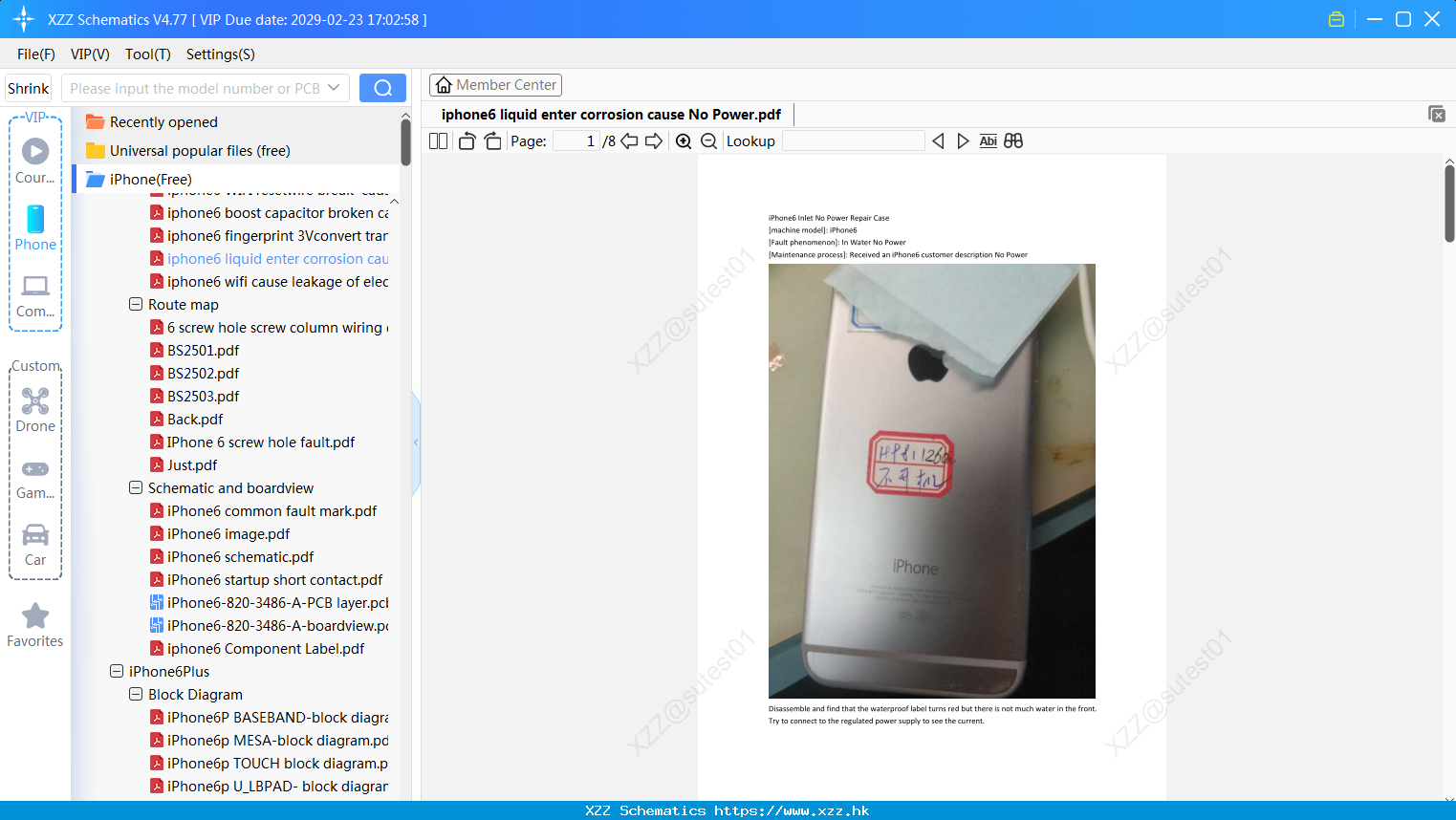1456x820 pixels.
Task: Open the Car category
Action: 35,545
